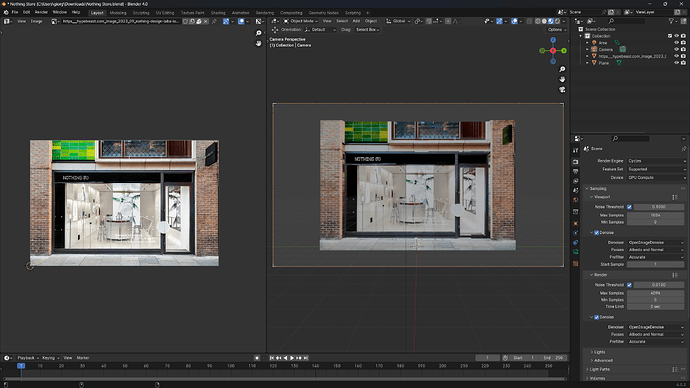Open the timeline Playback menu
The image size is (690, 388).
click(x=28, y=358)
